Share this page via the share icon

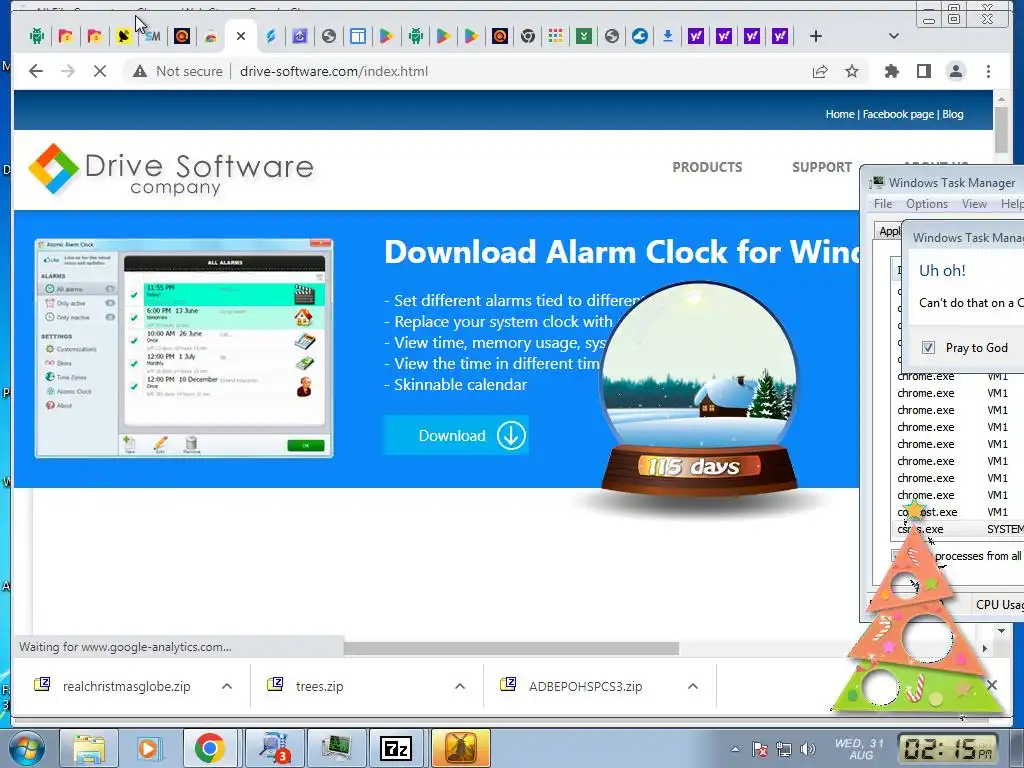click(x=820, y=71)
